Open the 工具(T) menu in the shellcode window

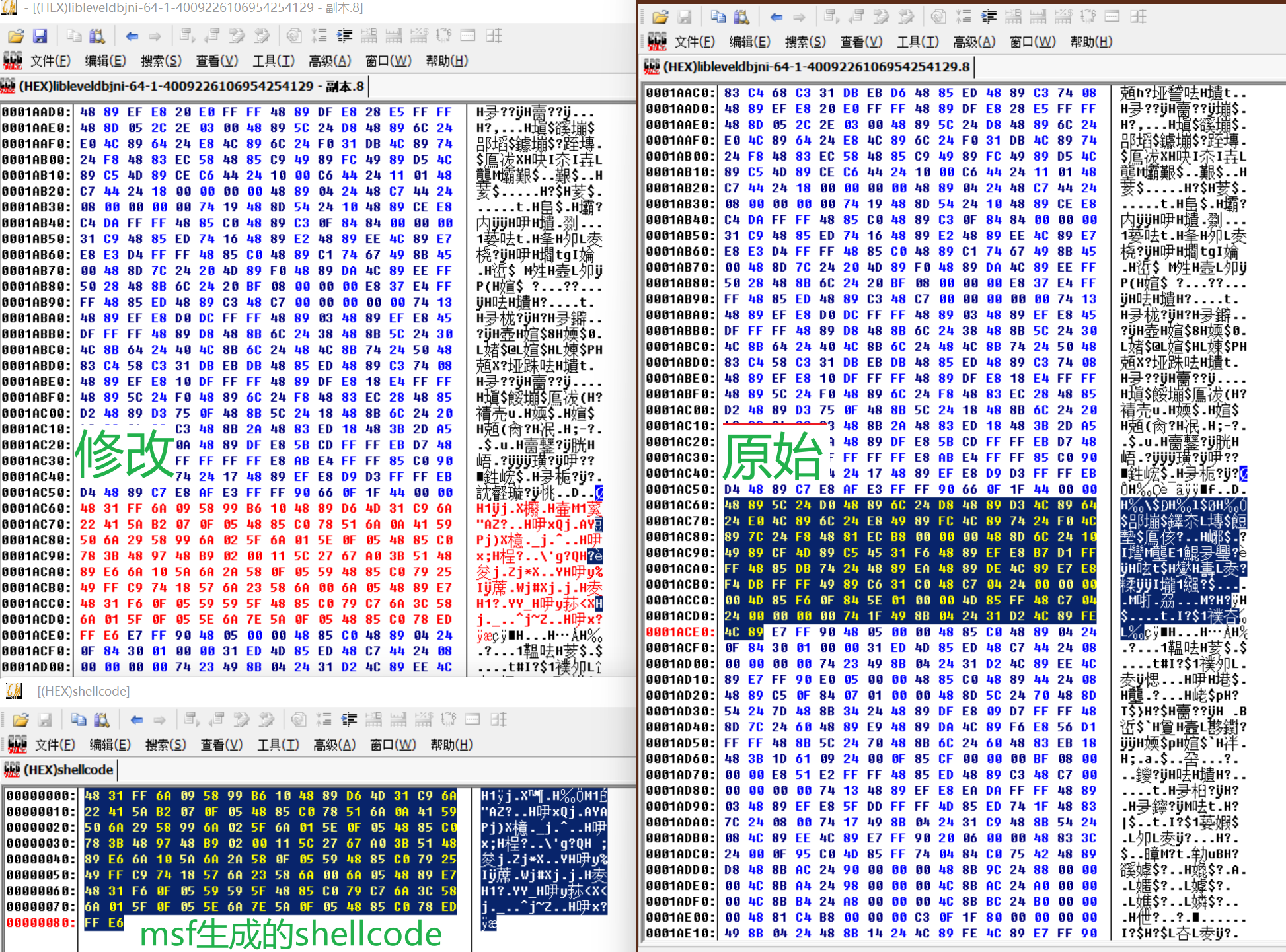278,745
